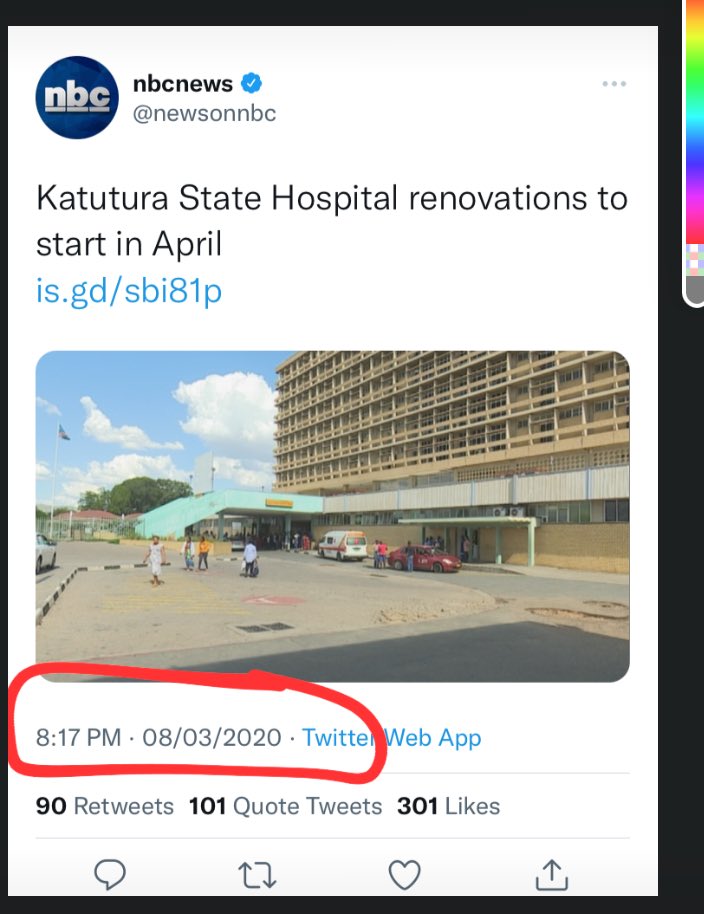Open the share upload icon

pos(551,875)
